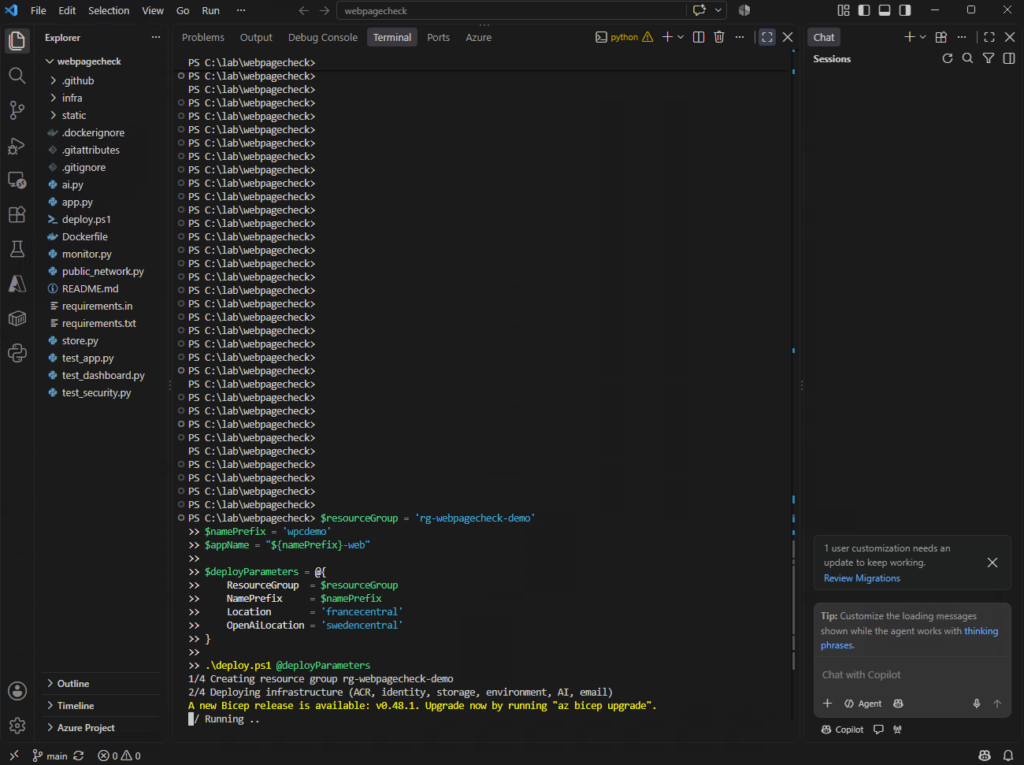The width and height of the screenshot is (1024, 765).
Task: Open the Python view in activity bar
Action: (17, 353)
